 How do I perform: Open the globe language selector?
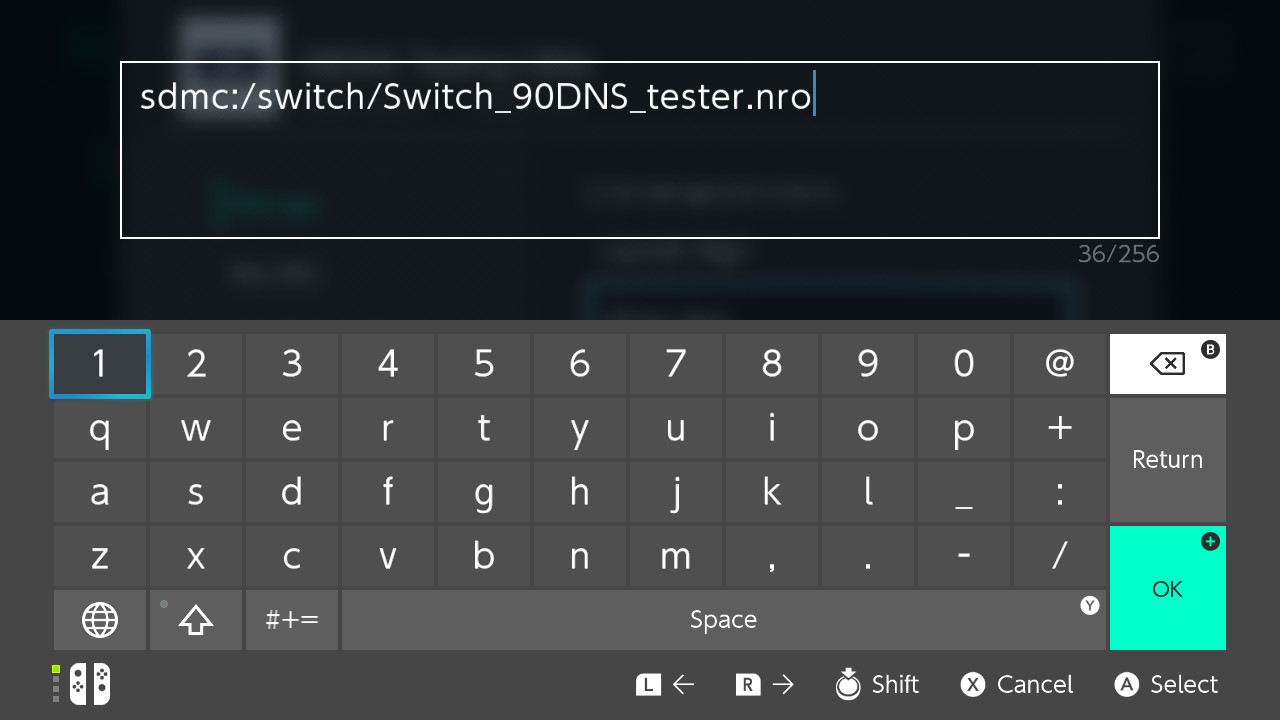click(x=100, y=620)
